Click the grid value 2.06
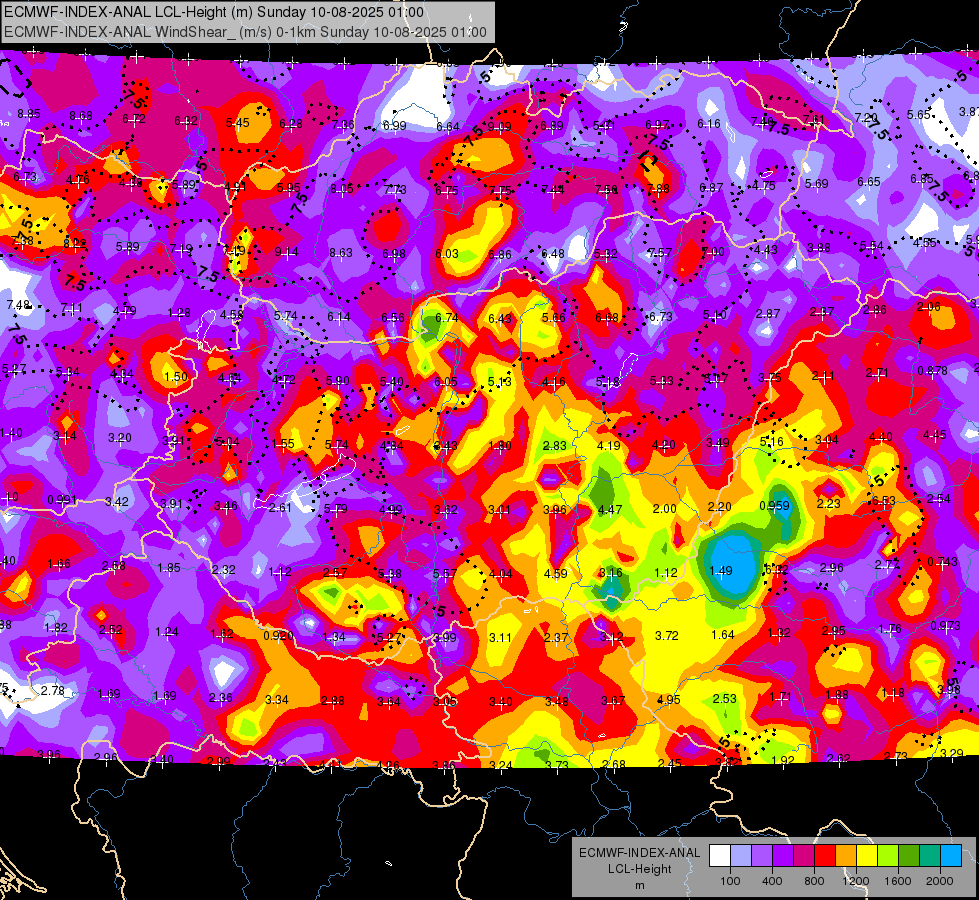The image size is (979, 900). 929,307
